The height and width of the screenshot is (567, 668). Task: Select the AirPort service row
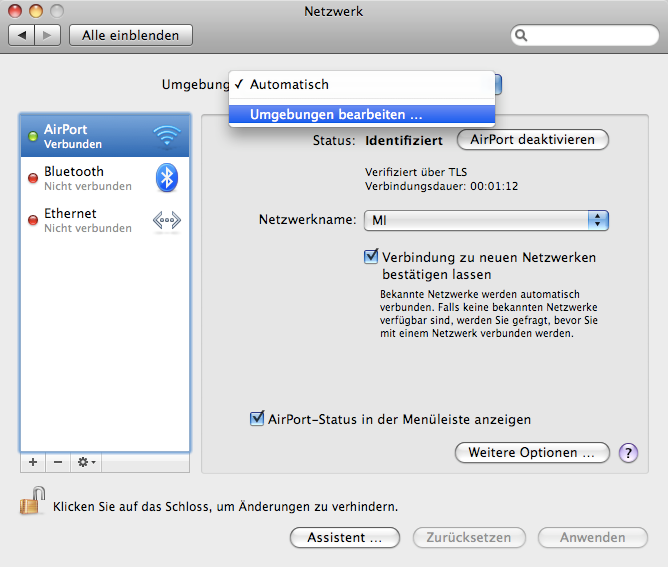tap(105, 136)
